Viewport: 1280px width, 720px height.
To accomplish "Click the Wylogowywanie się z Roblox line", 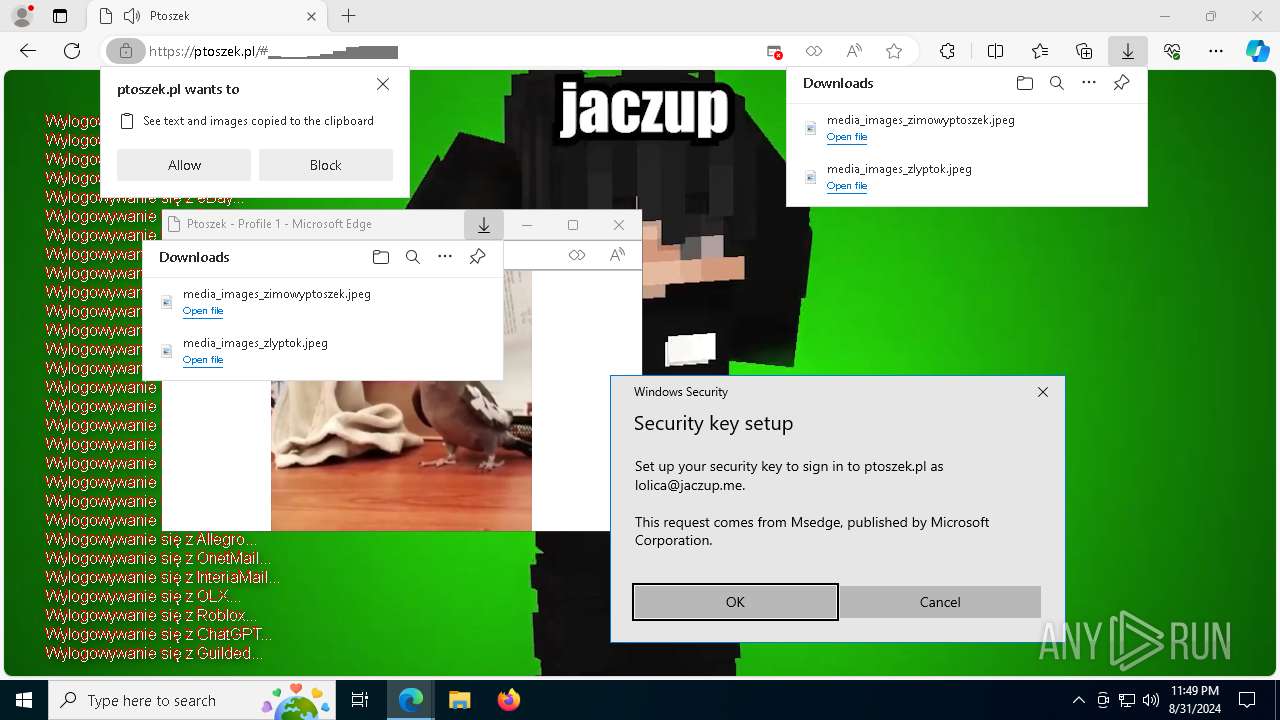I will 151,616.
